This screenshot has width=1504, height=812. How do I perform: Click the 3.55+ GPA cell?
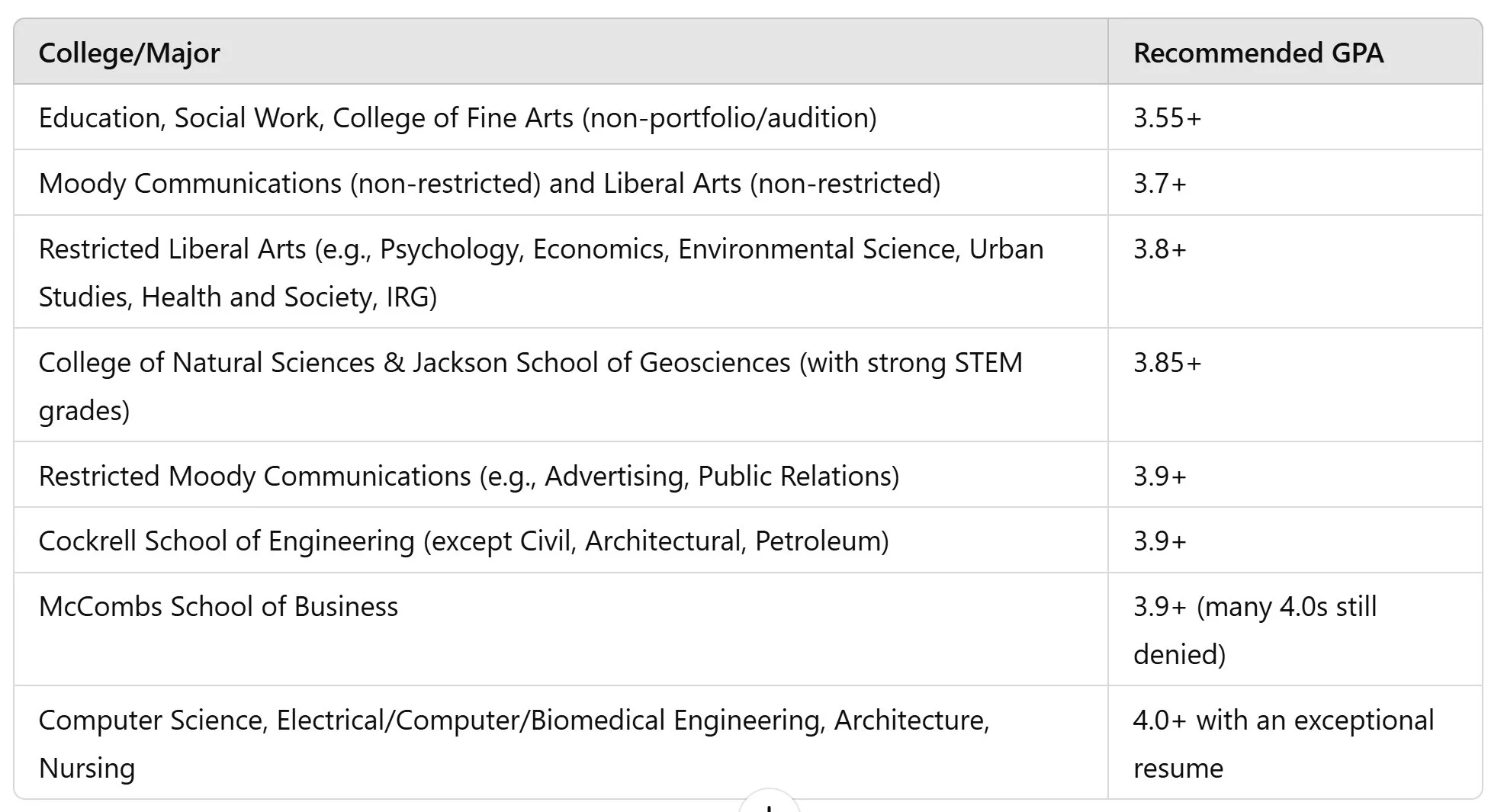coord(1167,117)
